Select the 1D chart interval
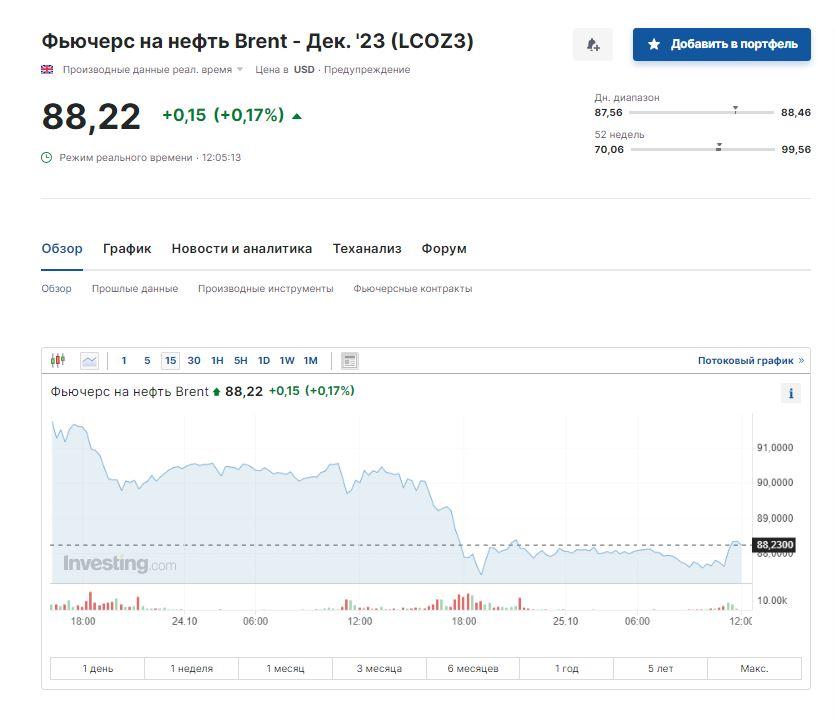The image size is (835, 717). tap(264, 360)
